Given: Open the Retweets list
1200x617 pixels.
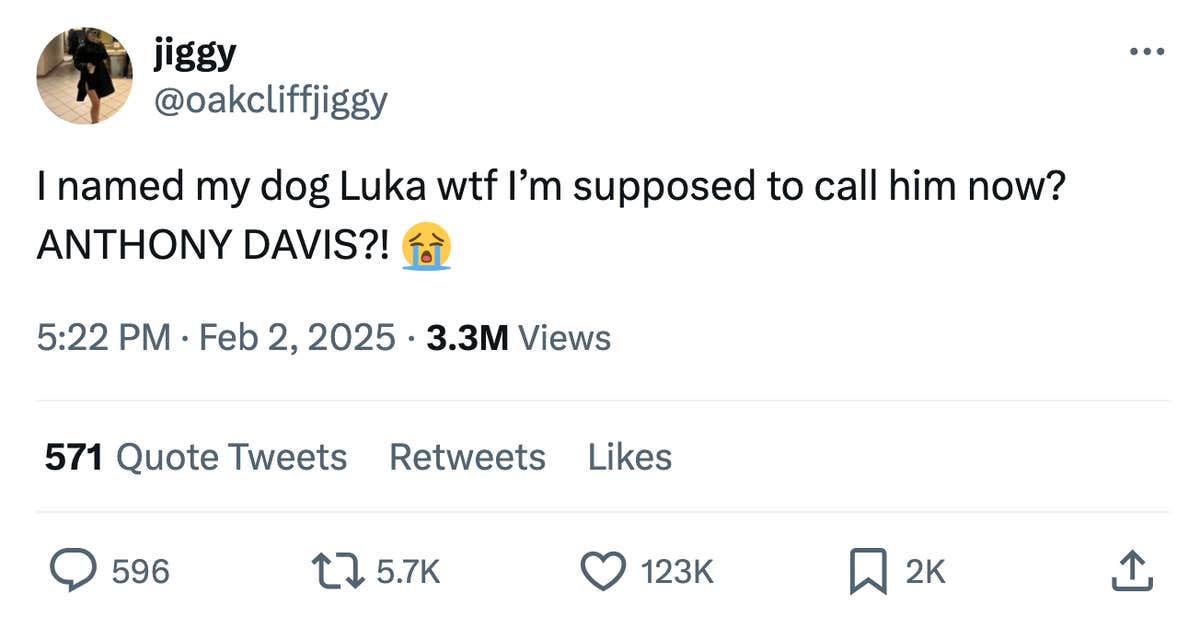Looking at the screenshot, I should click(467, 457).
